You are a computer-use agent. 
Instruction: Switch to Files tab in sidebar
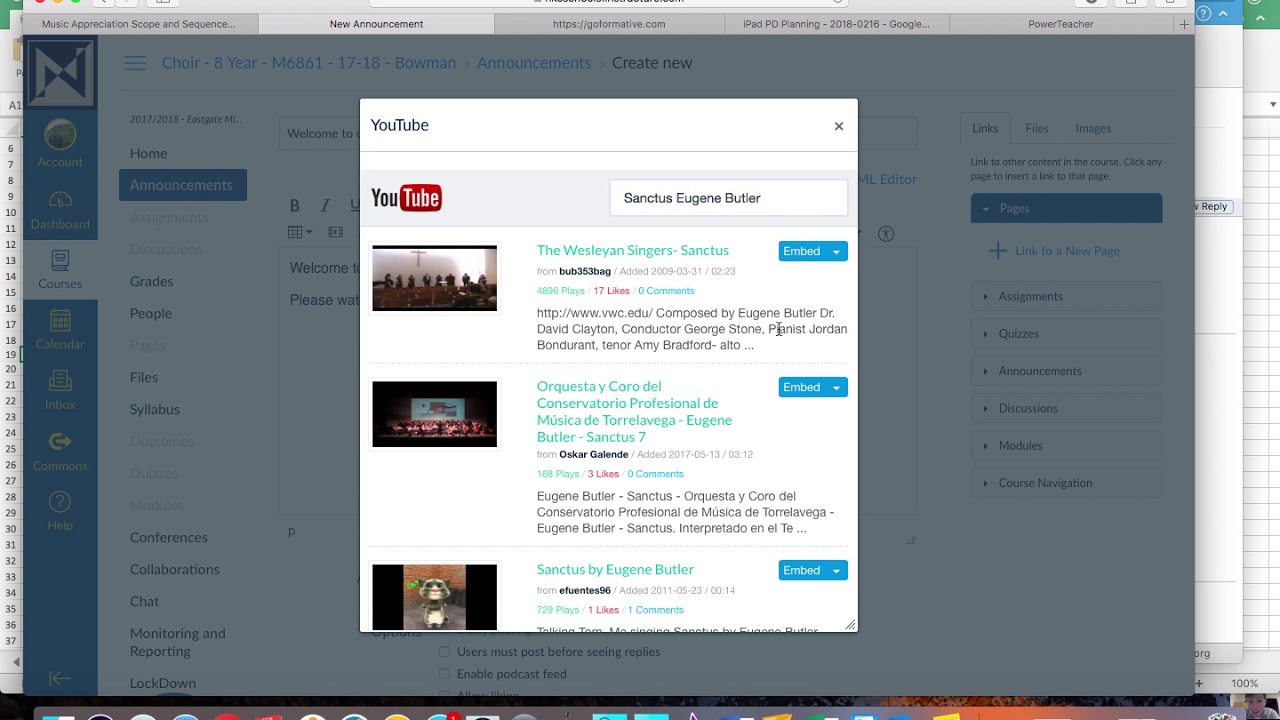tap(1037, 128)
